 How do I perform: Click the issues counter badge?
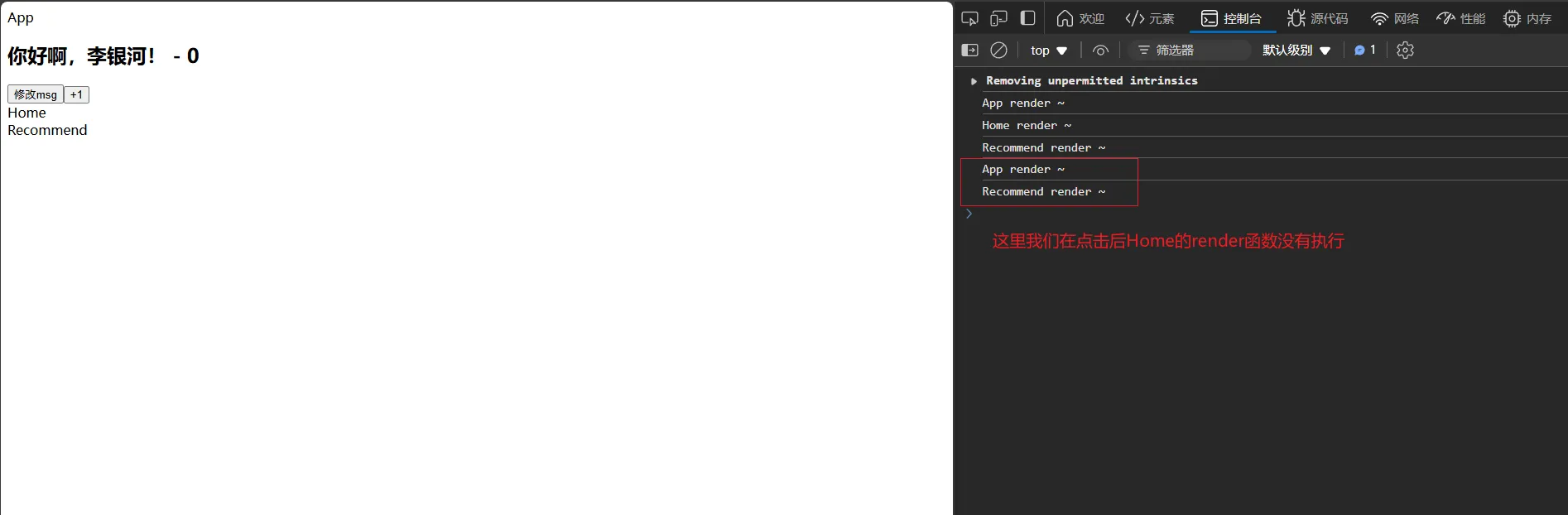(x=1364, y=51)
